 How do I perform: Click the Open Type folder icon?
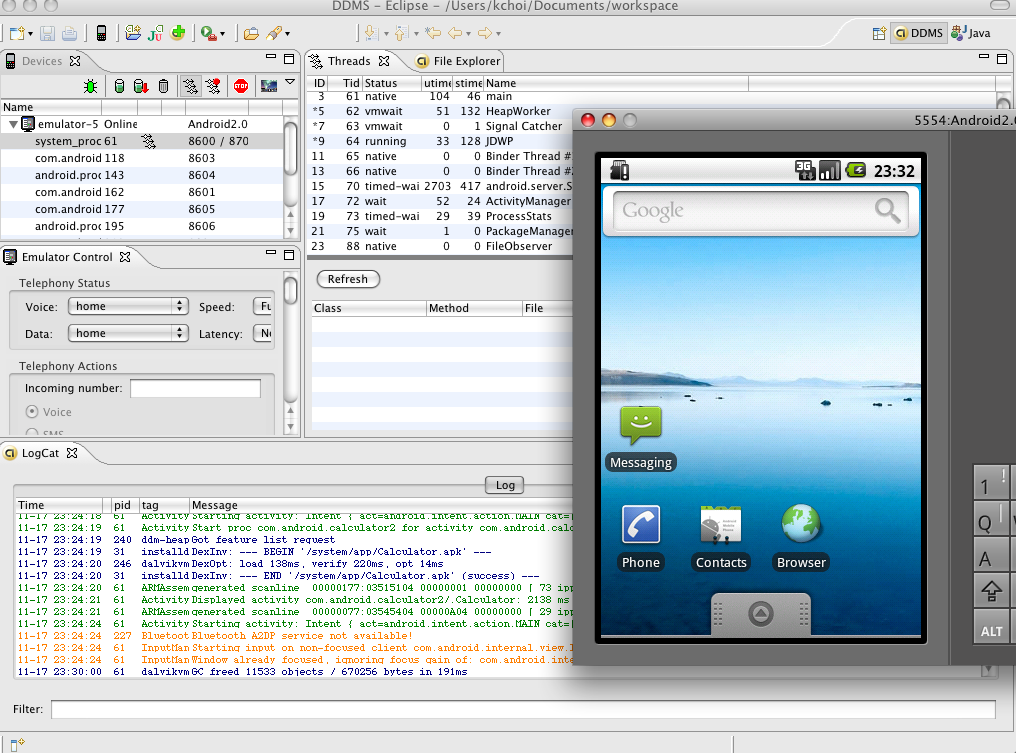251,33
